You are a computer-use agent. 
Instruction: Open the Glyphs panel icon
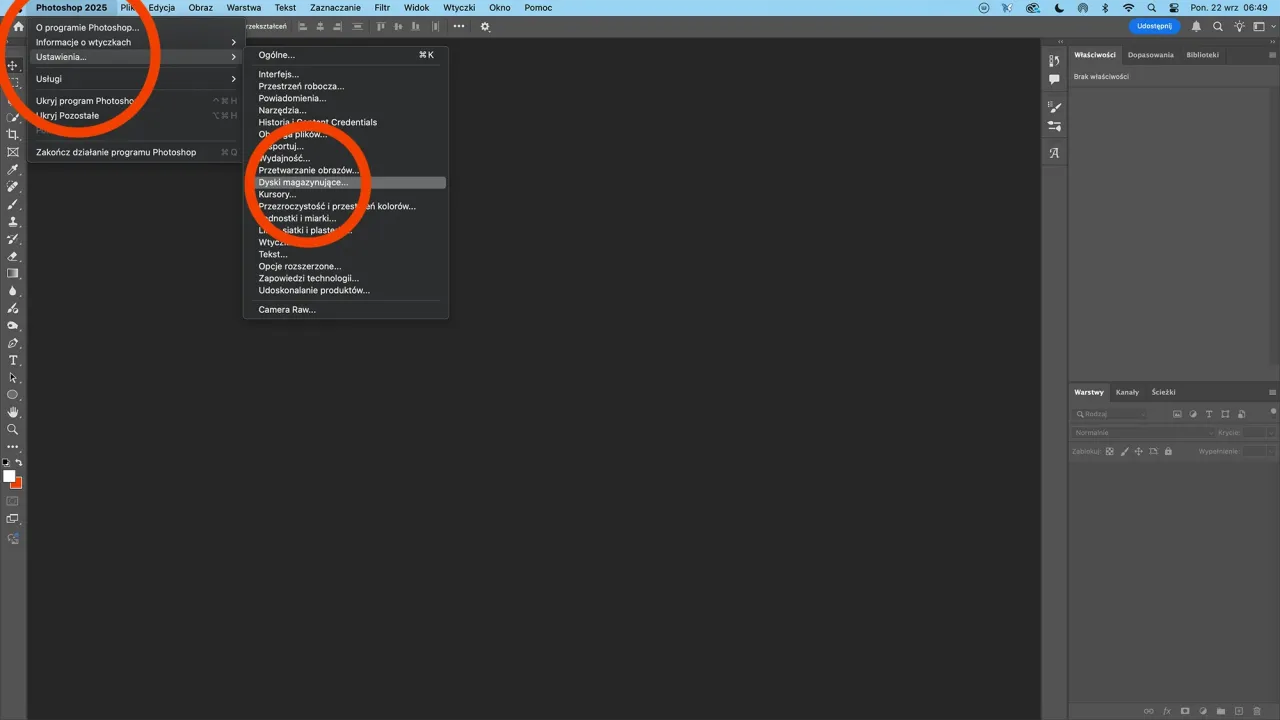pyautogui.click(x=1054, y=153)
